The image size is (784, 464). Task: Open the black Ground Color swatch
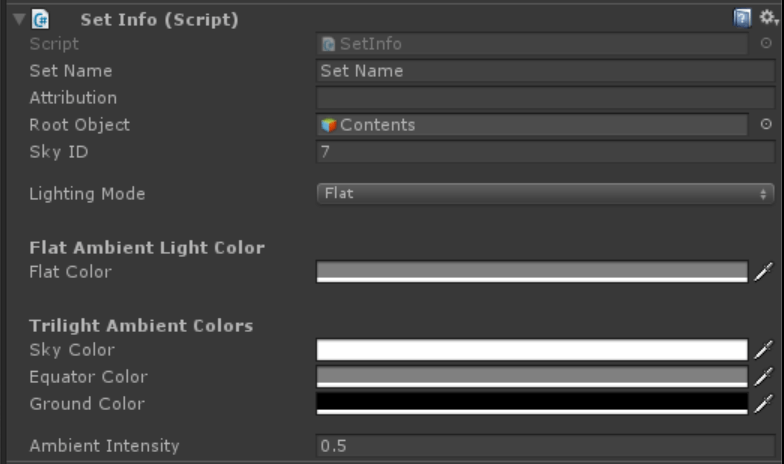[x=532, y=404]
